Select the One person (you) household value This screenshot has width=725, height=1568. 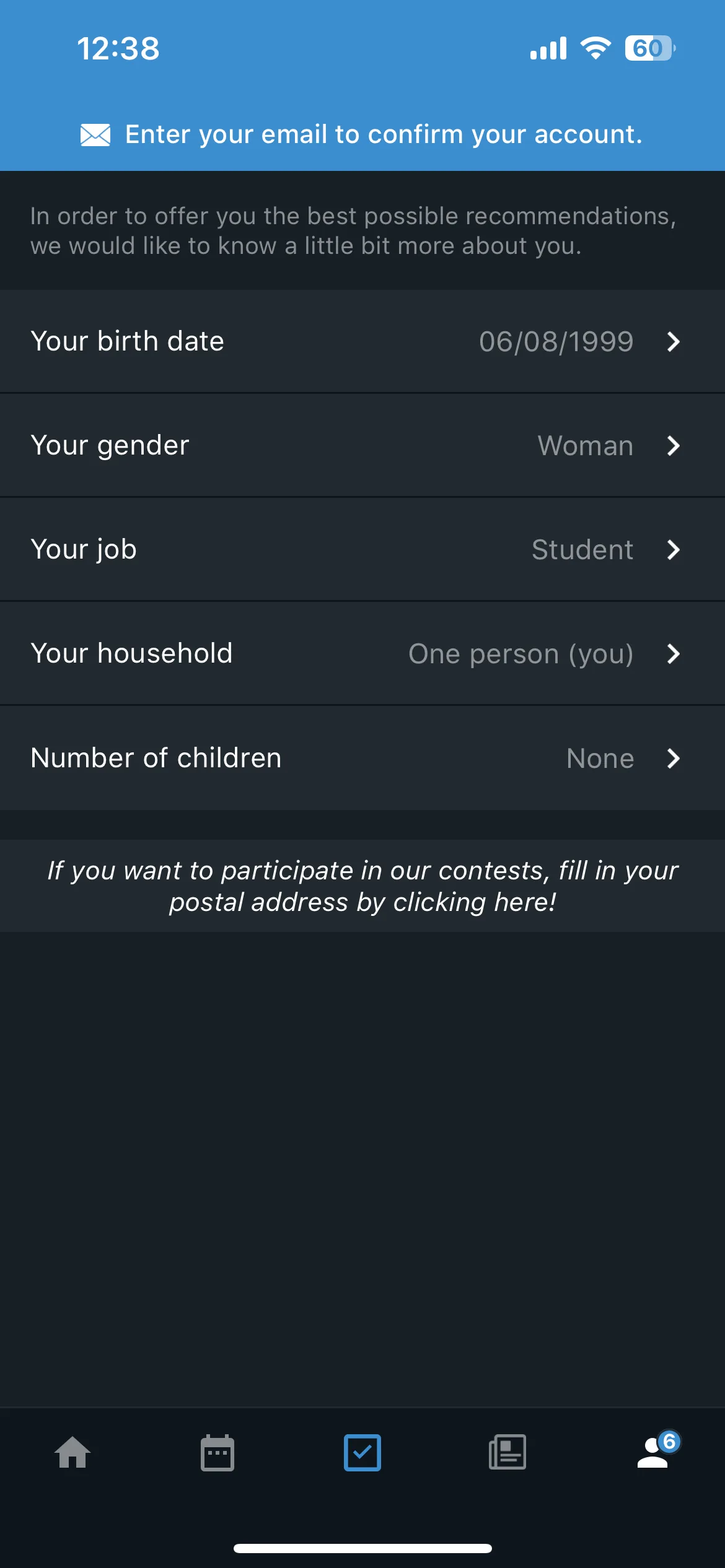(x=521, y=655)
